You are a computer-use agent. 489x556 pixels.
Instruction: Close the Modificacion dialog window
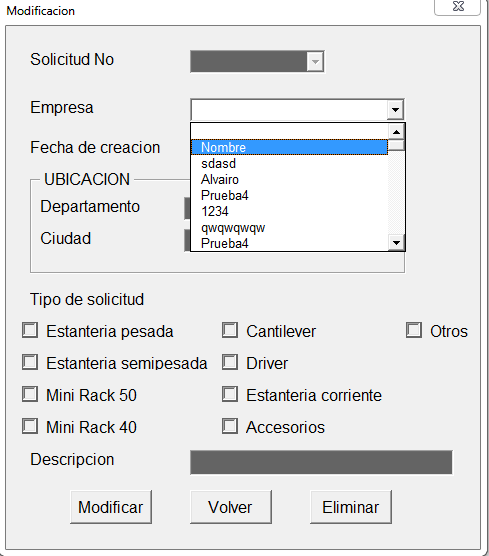click(457, 7)
